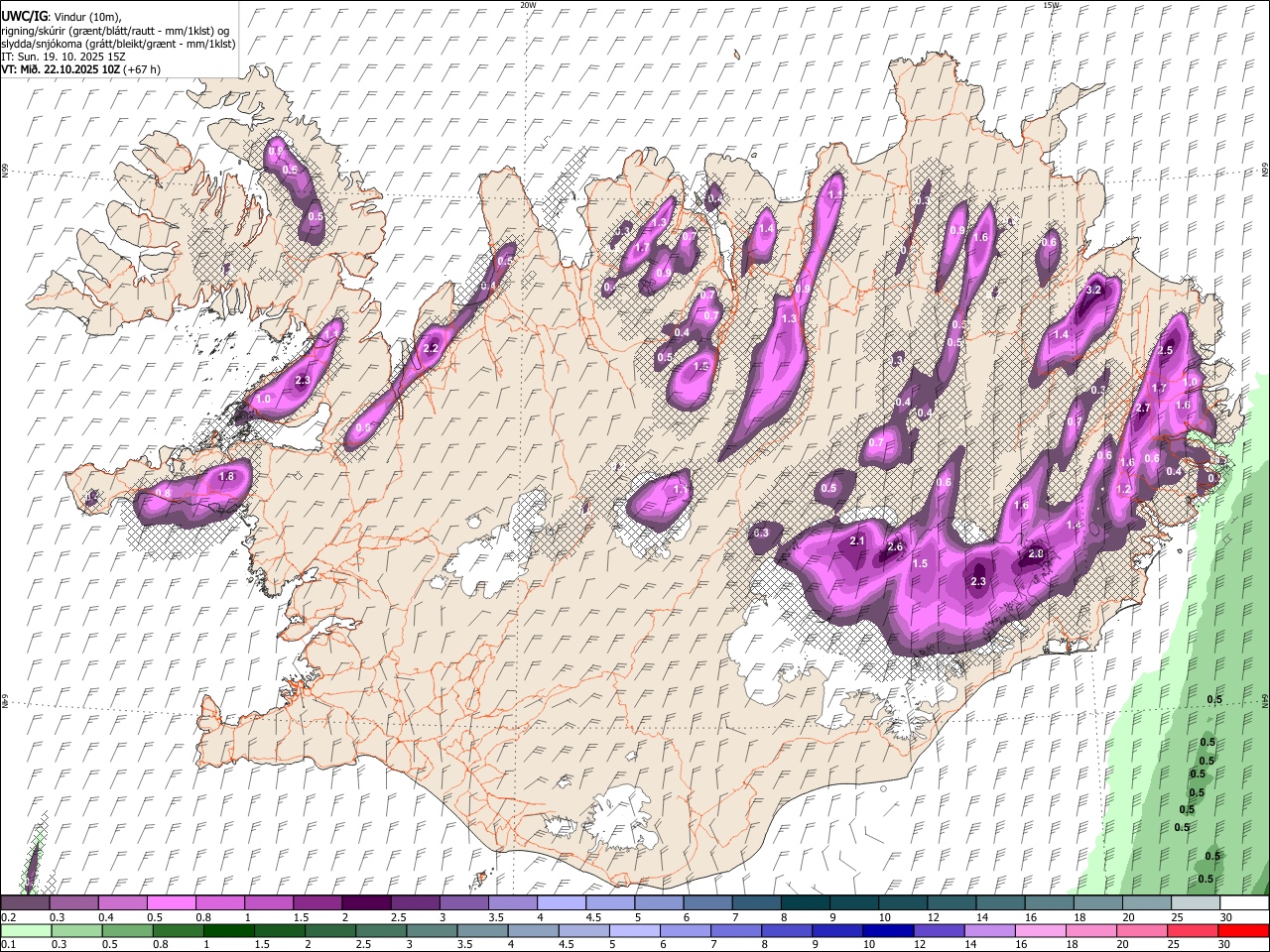This screenshot has width=1270, height=952.
Task: Click the 15W longitude label
Action: [1051, 5]
